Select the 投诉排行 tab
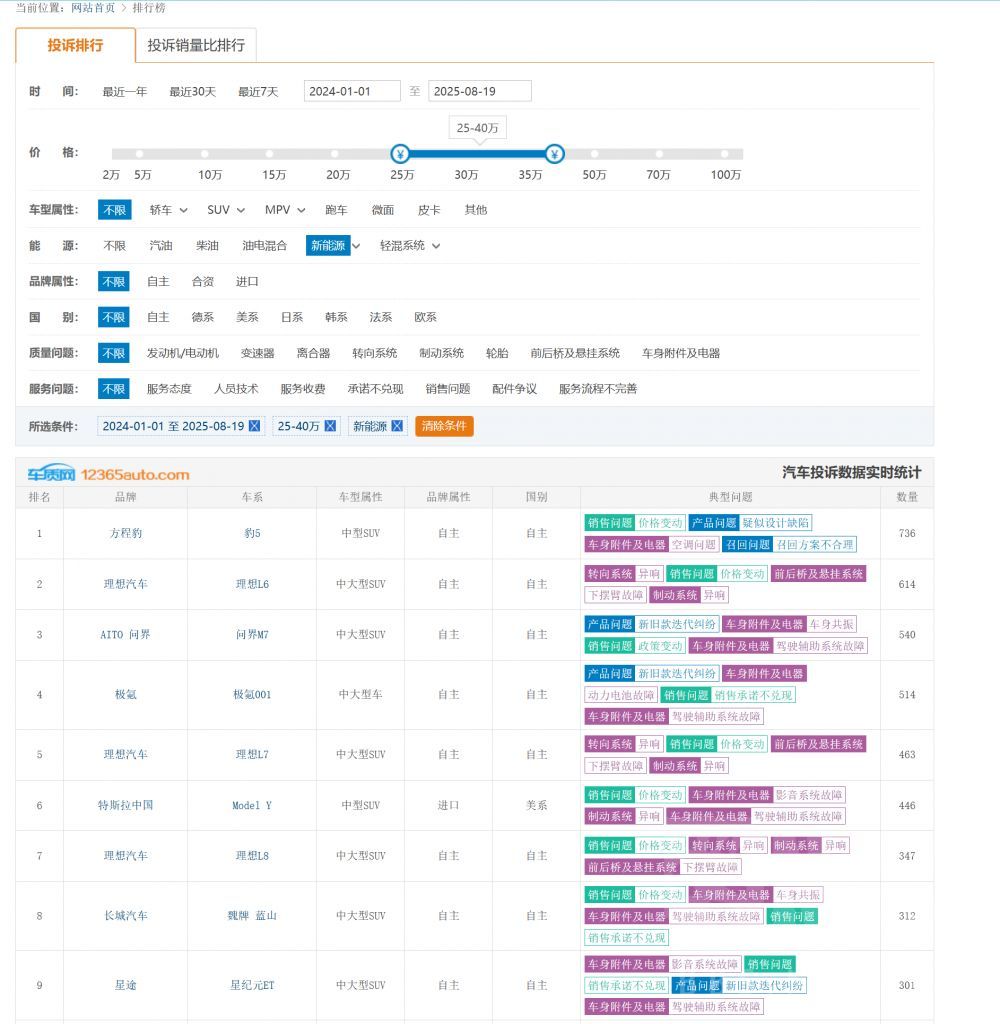Image resolution: width=1000 pixels, height=1024 pixels. (x=75, y=45)
